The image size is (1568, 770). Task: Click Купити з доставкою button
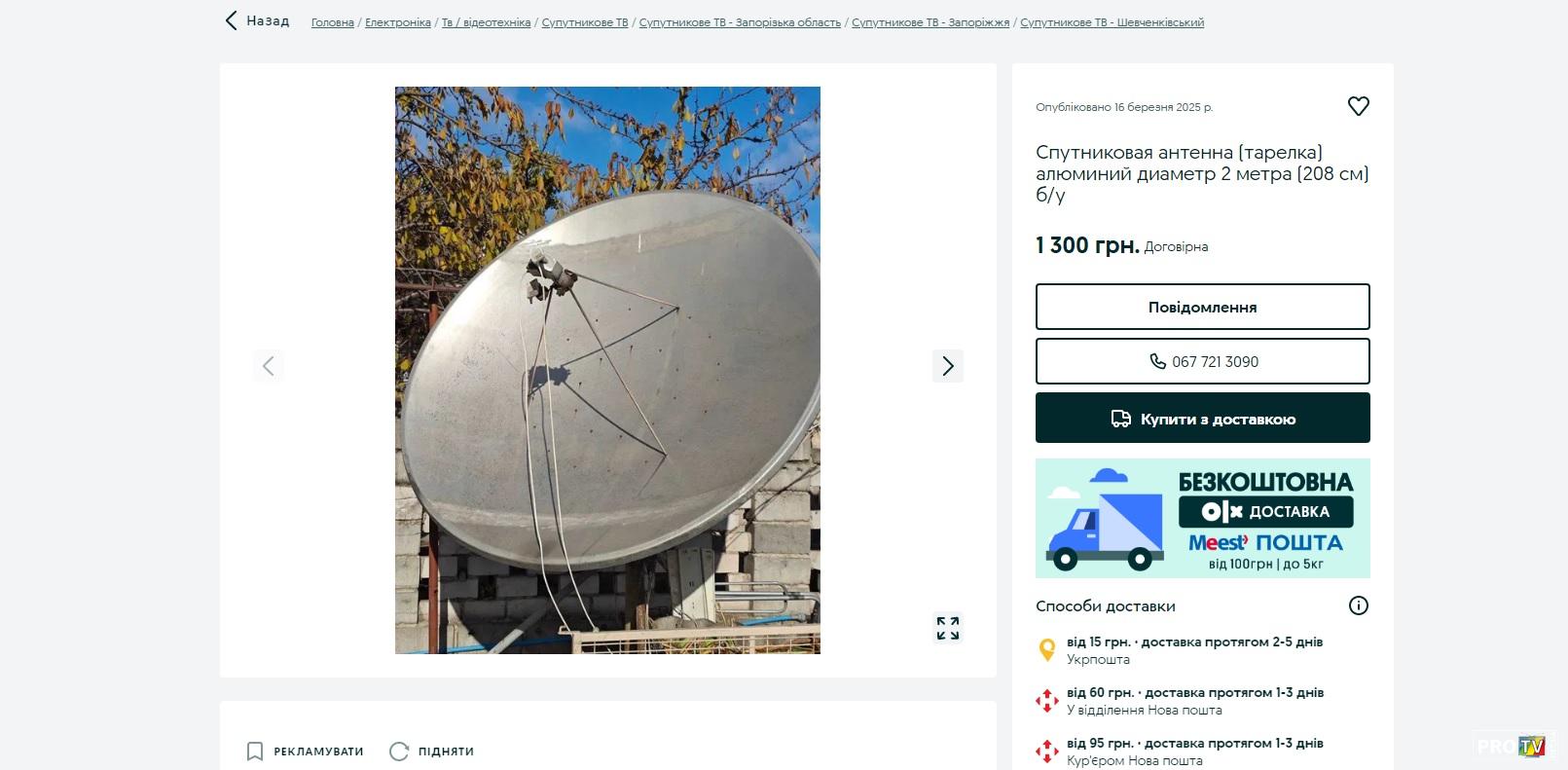pyautogui.click(x=1202, y=419)
